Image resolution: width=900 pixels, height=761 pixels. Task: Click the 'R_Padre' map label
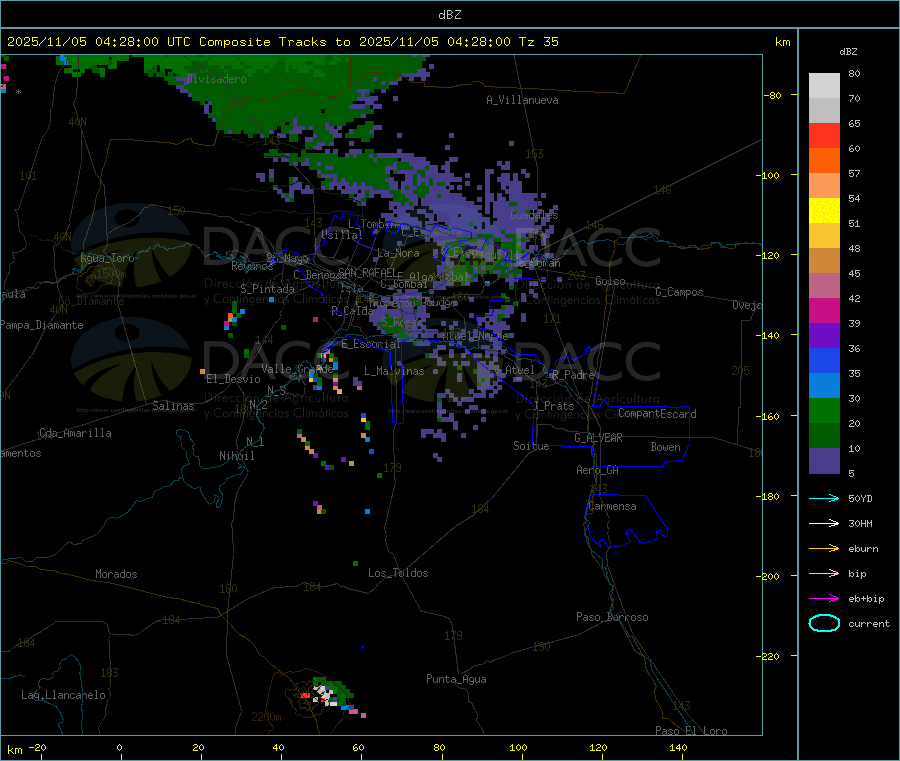click(573, 375)
